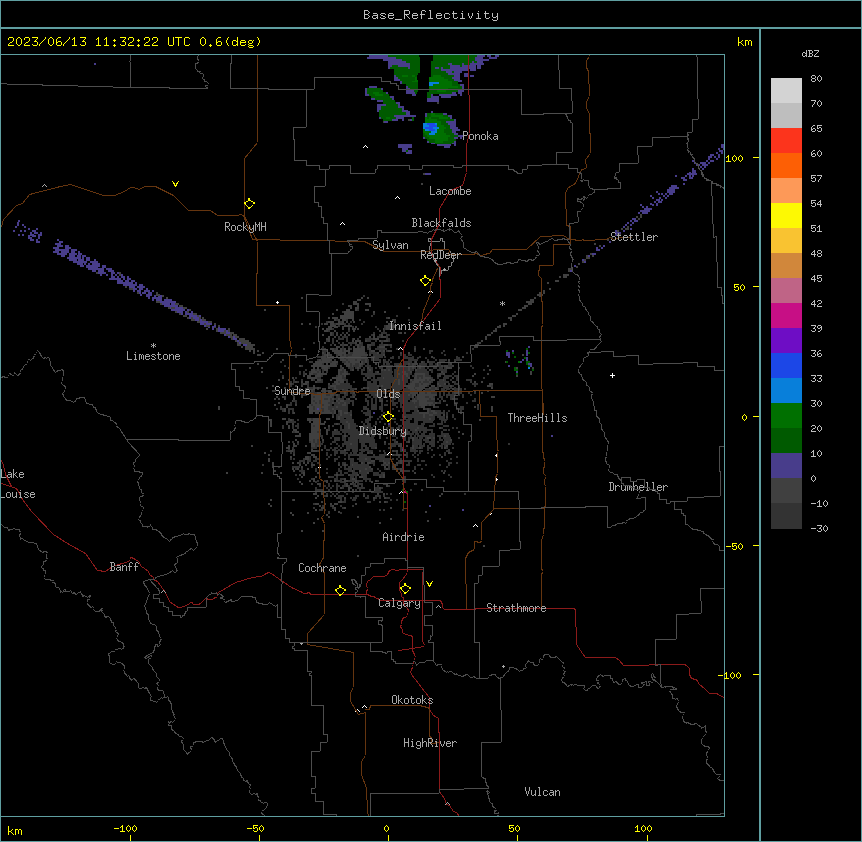Click the Didsbury city label
Screen dimensions: 862x842
click(383, 431)
